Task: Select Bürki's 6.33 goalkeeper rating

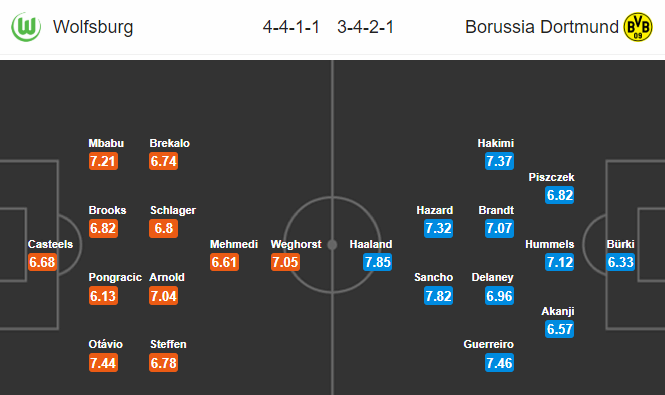Action: pyautogui.click(x=620, y=262)
